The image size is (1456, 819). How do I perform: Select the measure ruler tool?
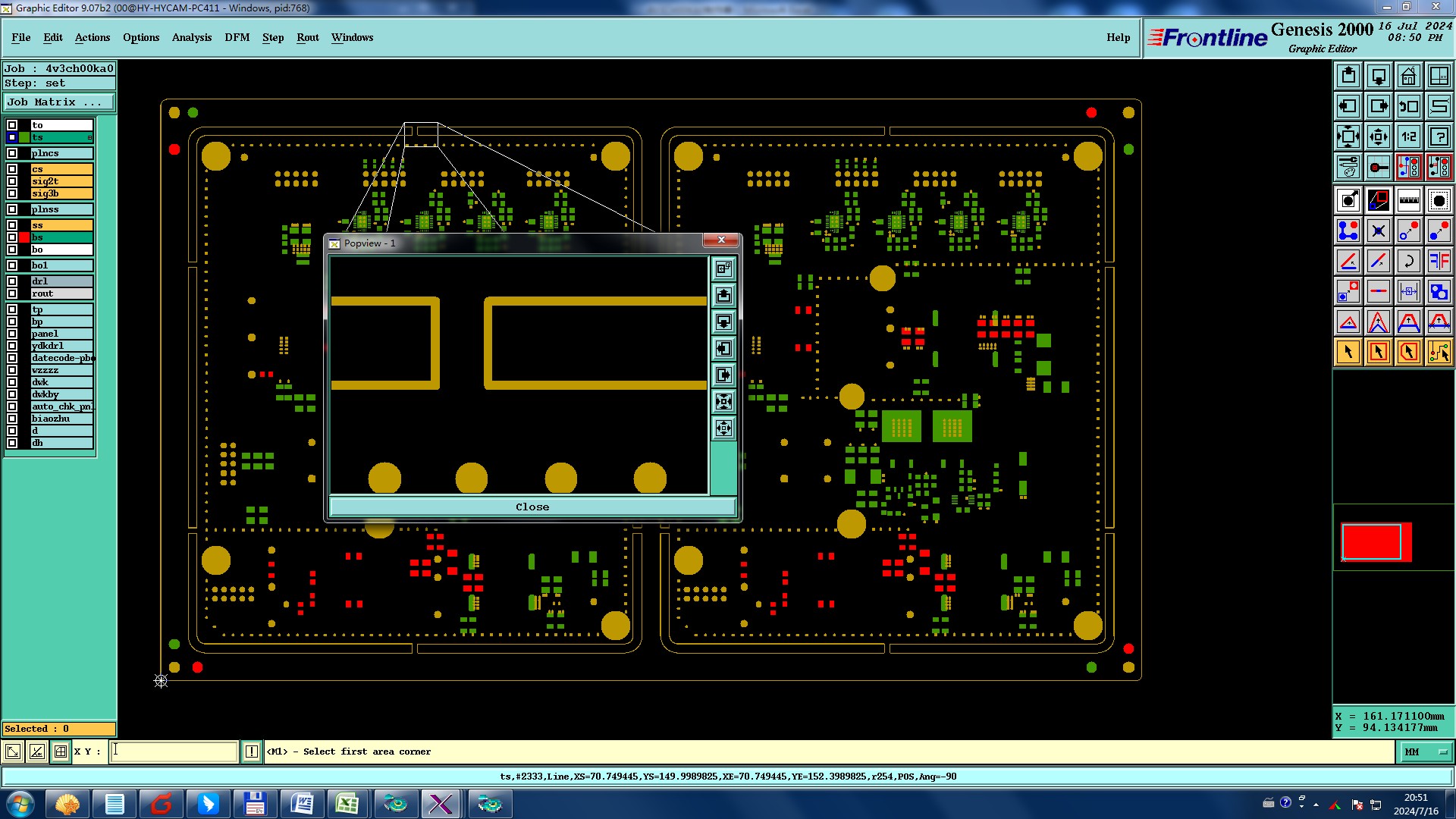1408,200
